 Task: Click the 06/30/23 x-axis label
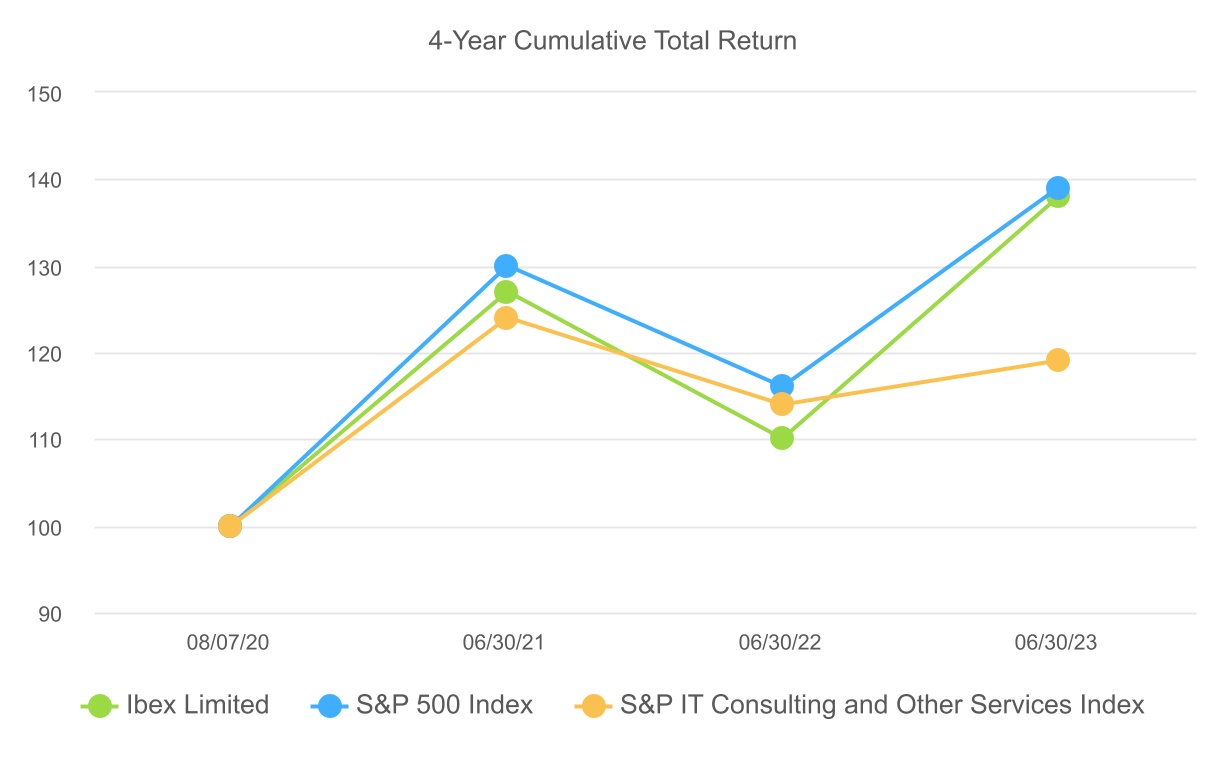click(1058, 643)
